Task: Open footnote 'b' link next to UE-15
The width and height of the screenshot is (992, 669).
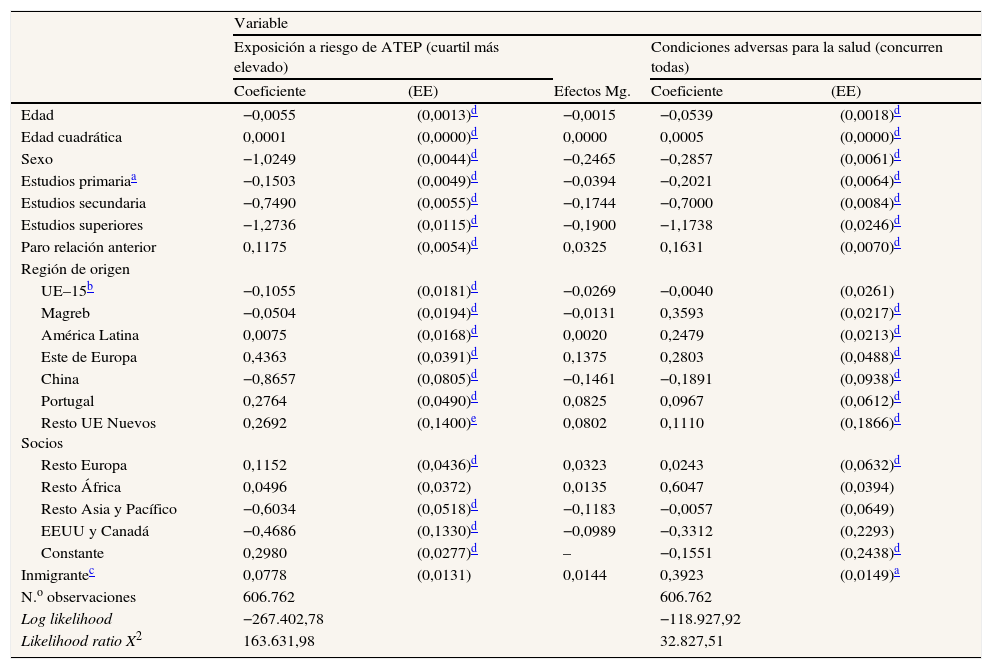Action: tap(93, 289)
